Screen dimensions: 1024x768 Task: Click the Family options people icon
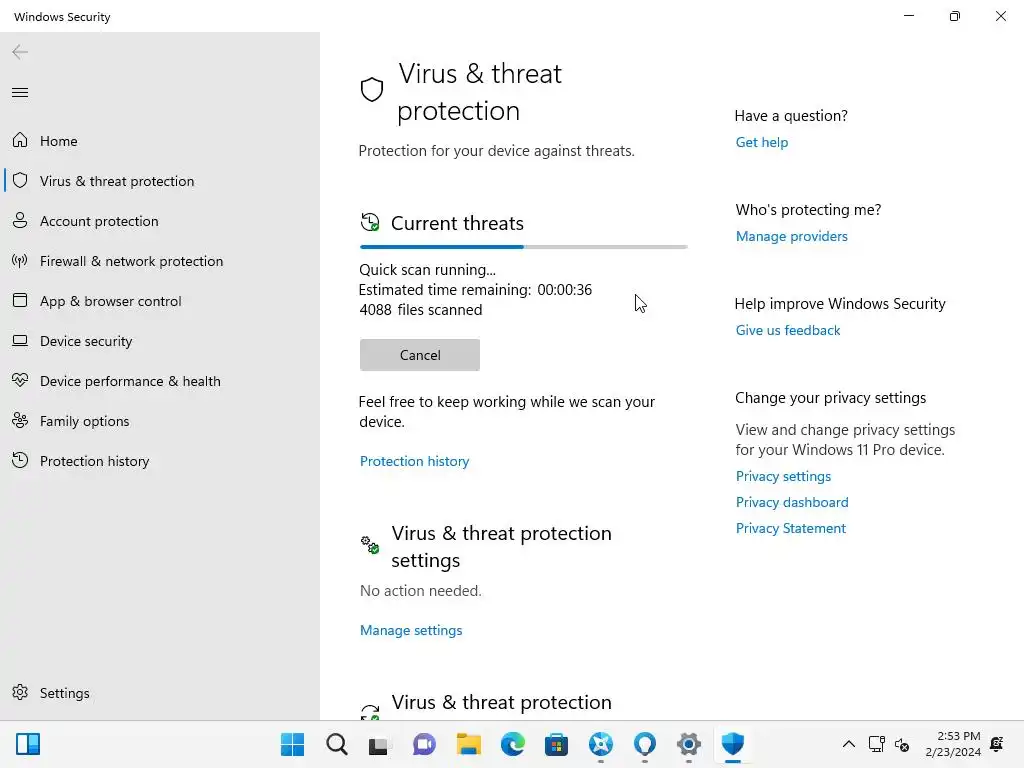20,420
